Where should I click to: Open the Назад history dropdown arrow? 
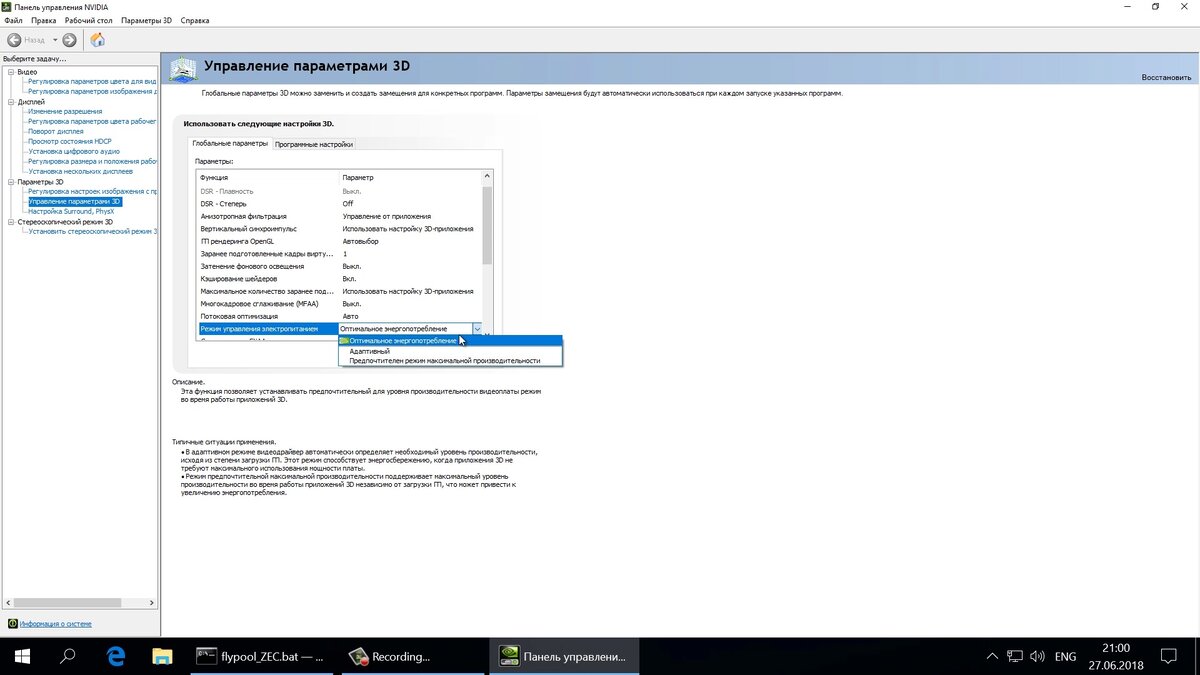55,40
